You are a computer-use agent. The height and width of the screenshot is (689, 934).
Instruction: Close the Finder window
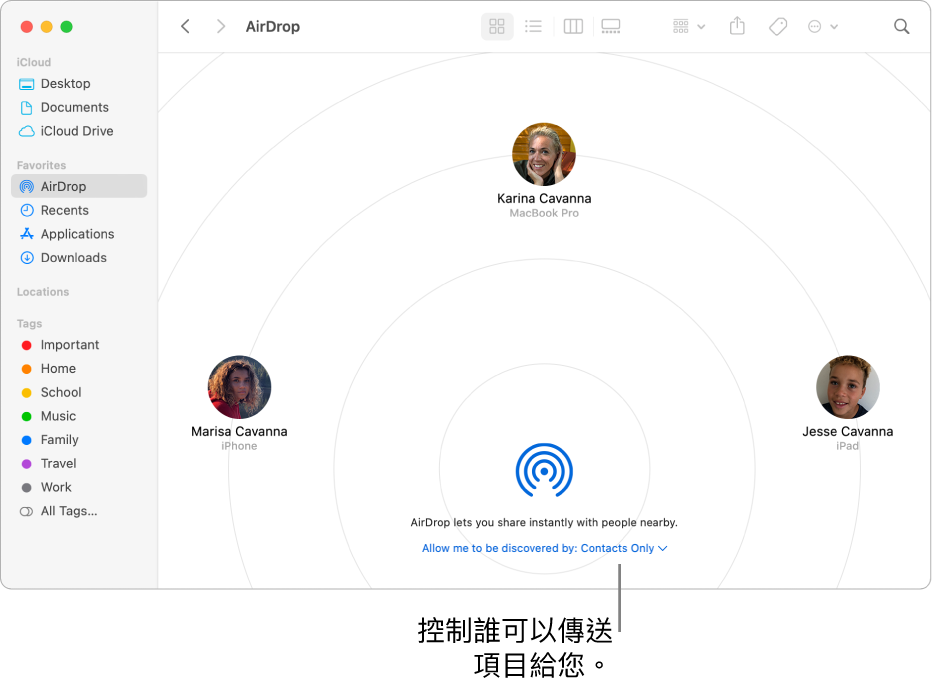pyautogui.click(x=26, y=27)
